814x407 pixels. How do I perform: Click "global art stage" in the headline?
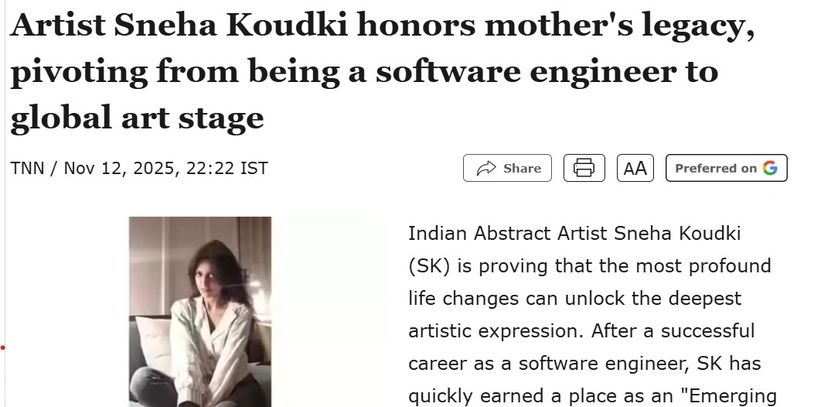137,118
